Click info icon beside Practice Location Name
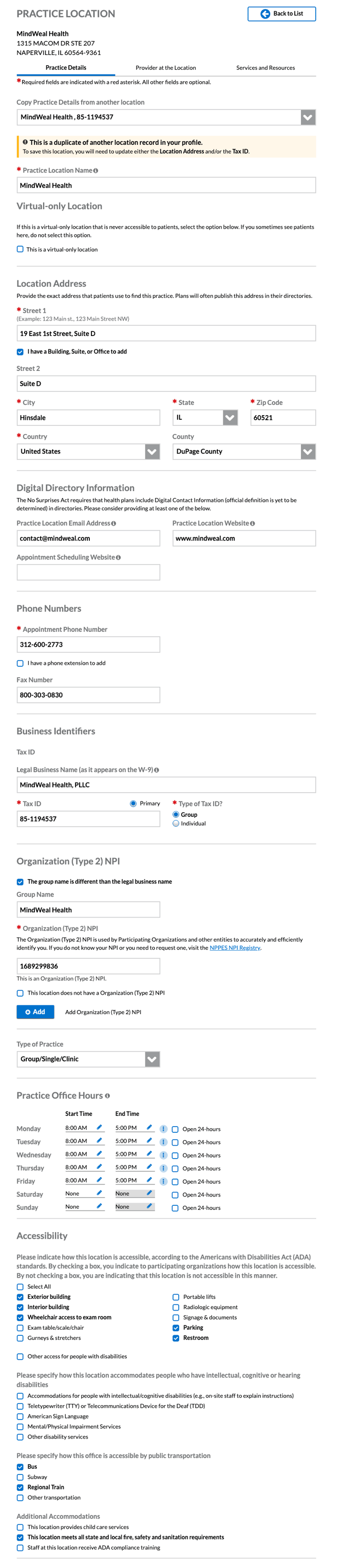 click(95, 171)
